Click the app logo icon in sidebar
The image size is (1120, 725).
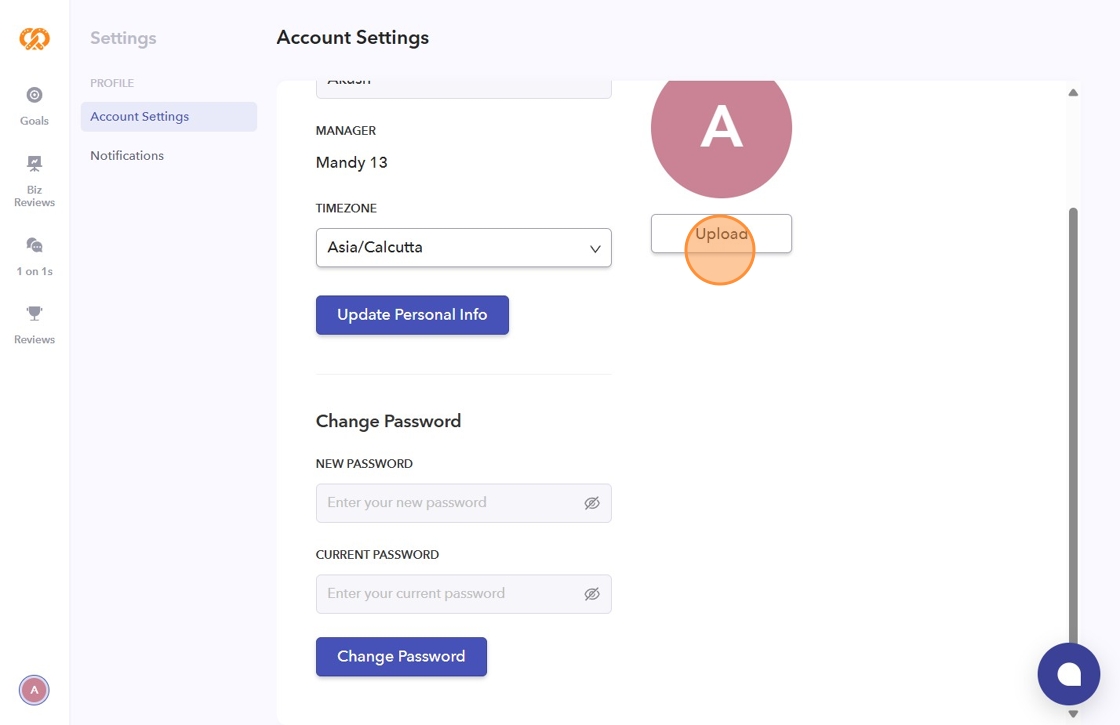pos(34,39)
